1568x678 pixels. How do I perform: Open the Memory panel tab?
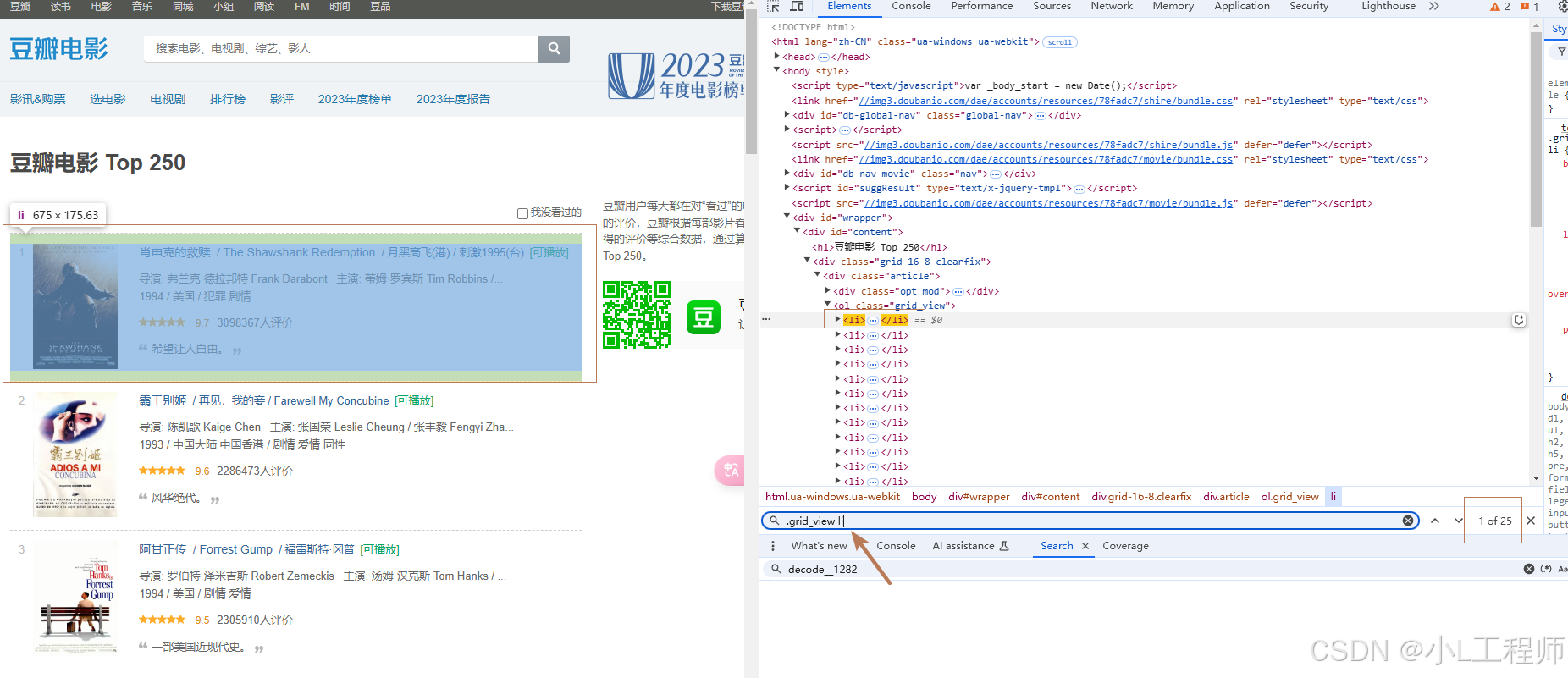1173,6
